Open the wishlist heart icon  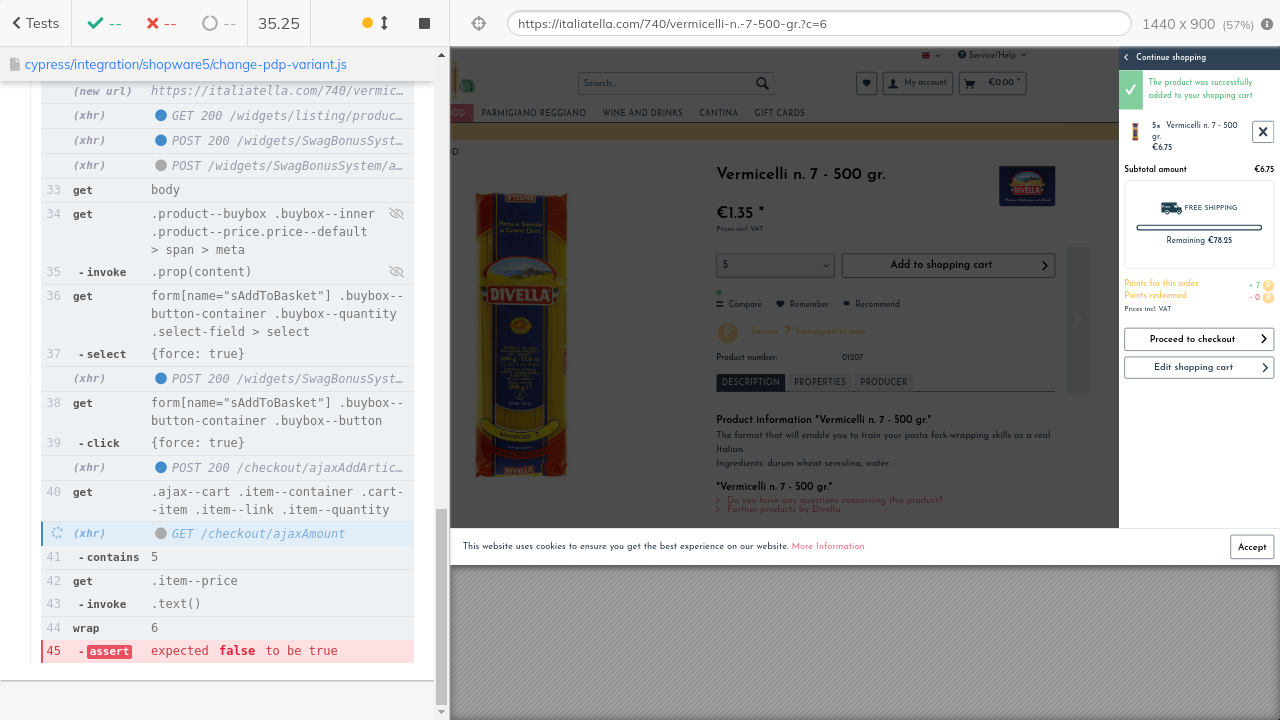pos(867,83)
